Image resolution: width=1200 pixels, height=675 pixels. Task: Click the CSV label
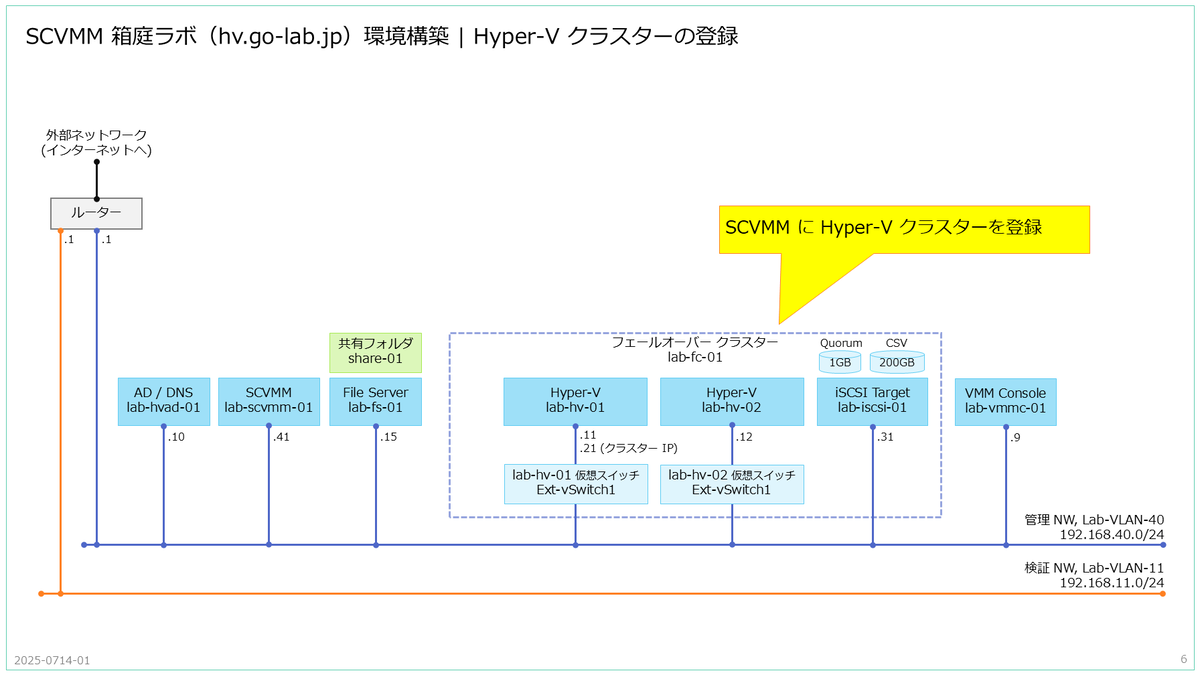[896, 342]
